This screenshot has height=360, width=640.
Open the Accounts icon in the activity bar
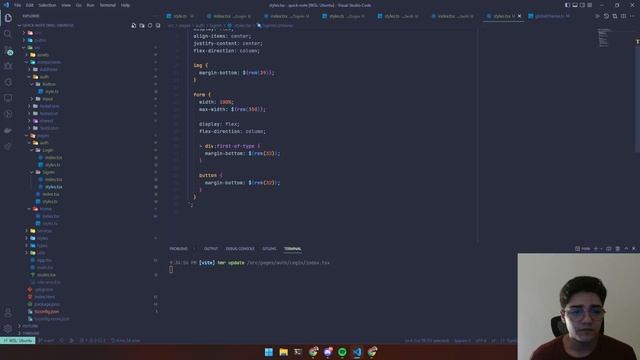pos(8,313)
